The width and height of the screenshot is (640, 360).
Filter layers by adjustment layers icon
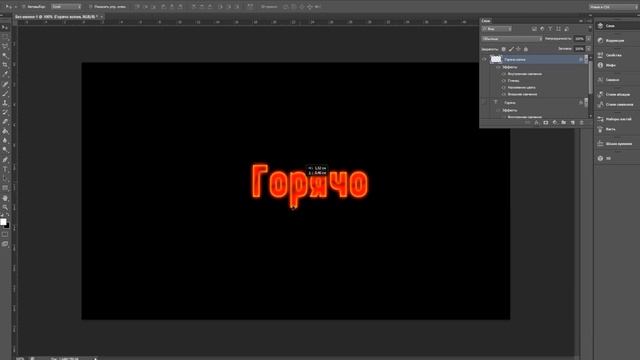point(542,29)
